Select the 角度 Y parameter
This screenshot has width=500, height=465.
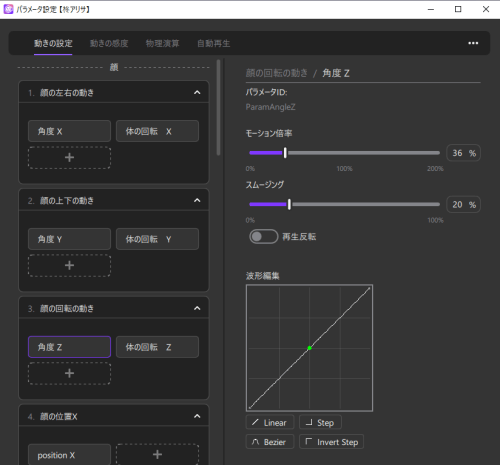pos(69,239)
